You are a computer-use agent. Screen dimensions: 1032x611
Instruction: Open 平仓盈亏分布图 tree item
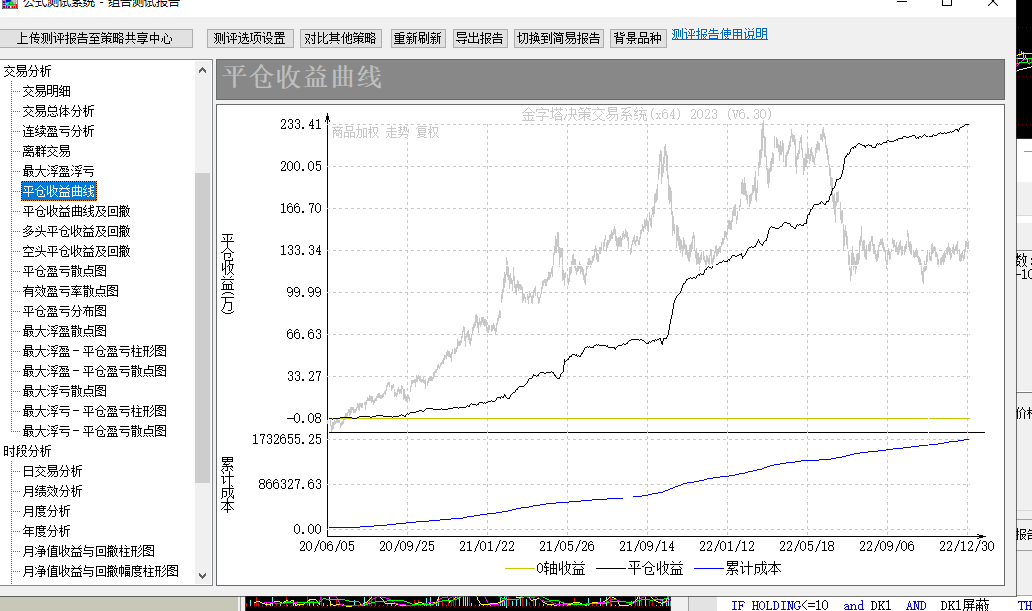[x=64, y=311]
